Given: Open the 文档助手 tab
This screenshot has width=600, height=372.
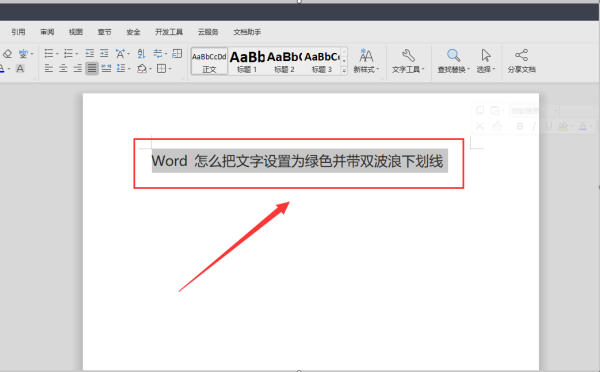Looking at the screenshot, I should tap(247, 32).
